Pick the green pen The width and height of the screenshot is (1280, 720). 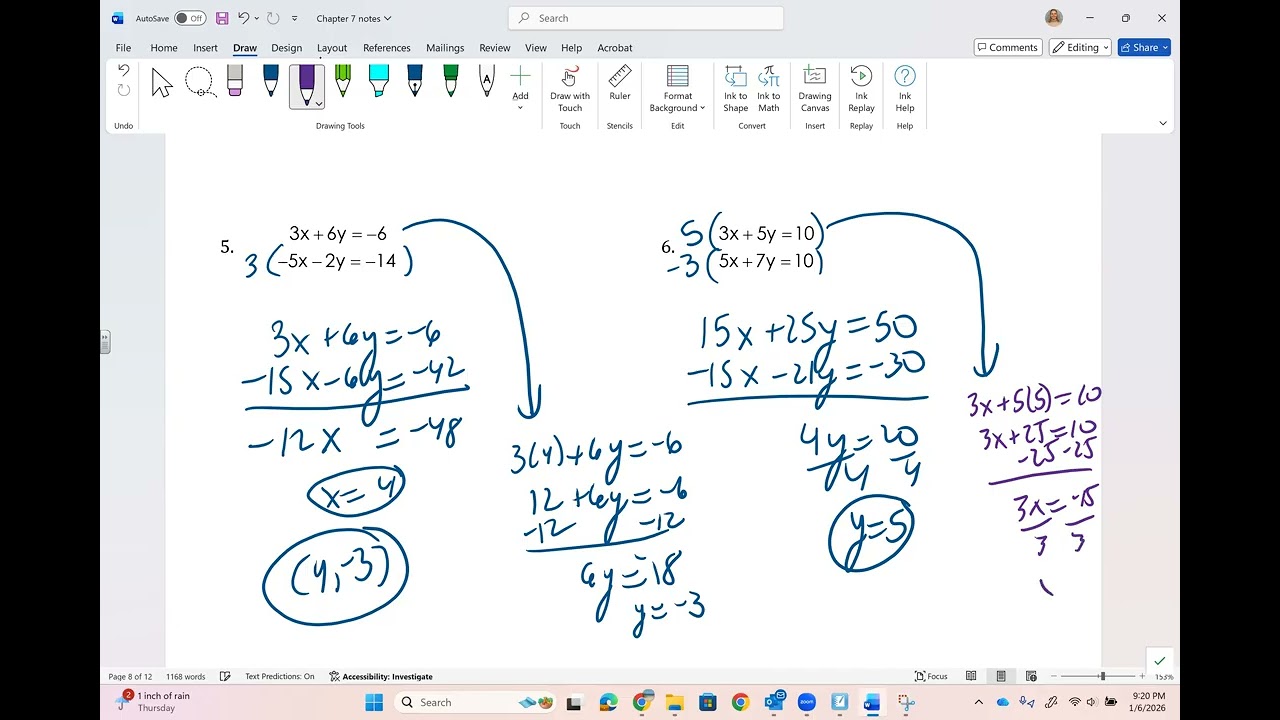tap(450, 81)
